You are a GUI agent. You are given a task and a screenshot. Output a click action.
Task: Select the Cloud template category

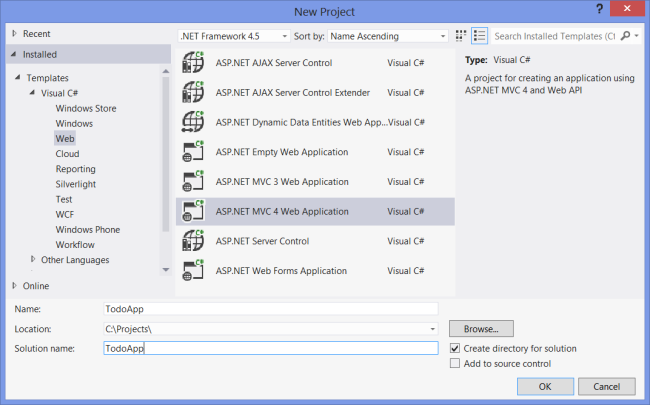click(68, 154)
